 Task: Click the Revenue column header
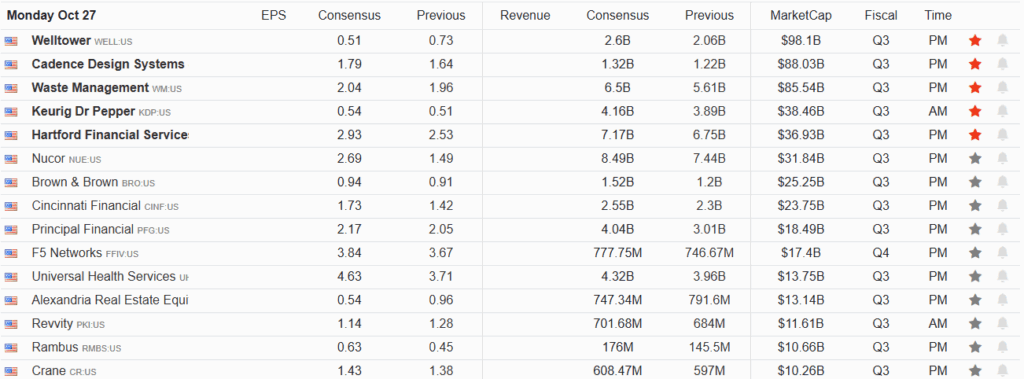pyautogui.click(x=525, y=15)
